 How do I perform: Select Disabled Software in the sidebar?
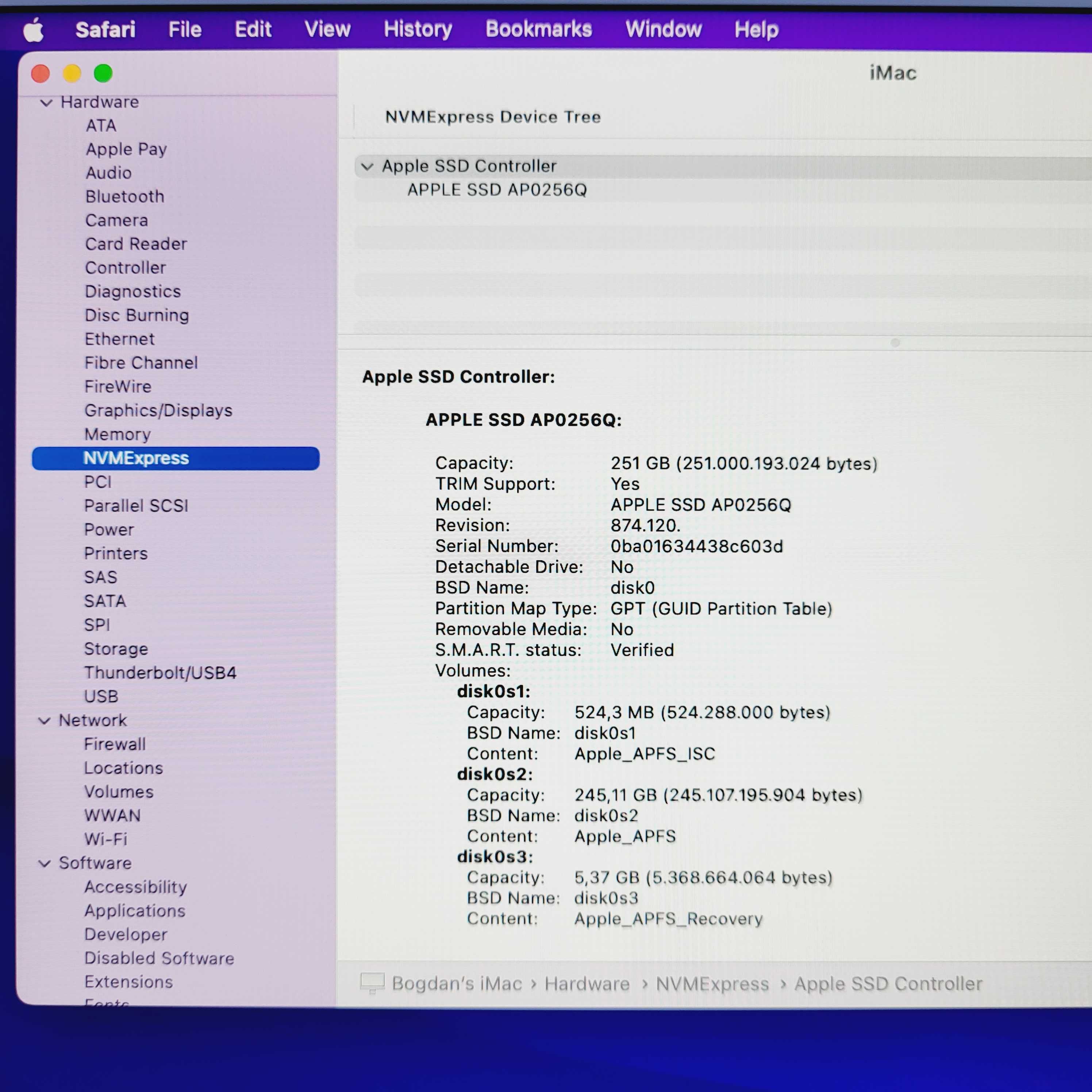(x=159, y=959)
